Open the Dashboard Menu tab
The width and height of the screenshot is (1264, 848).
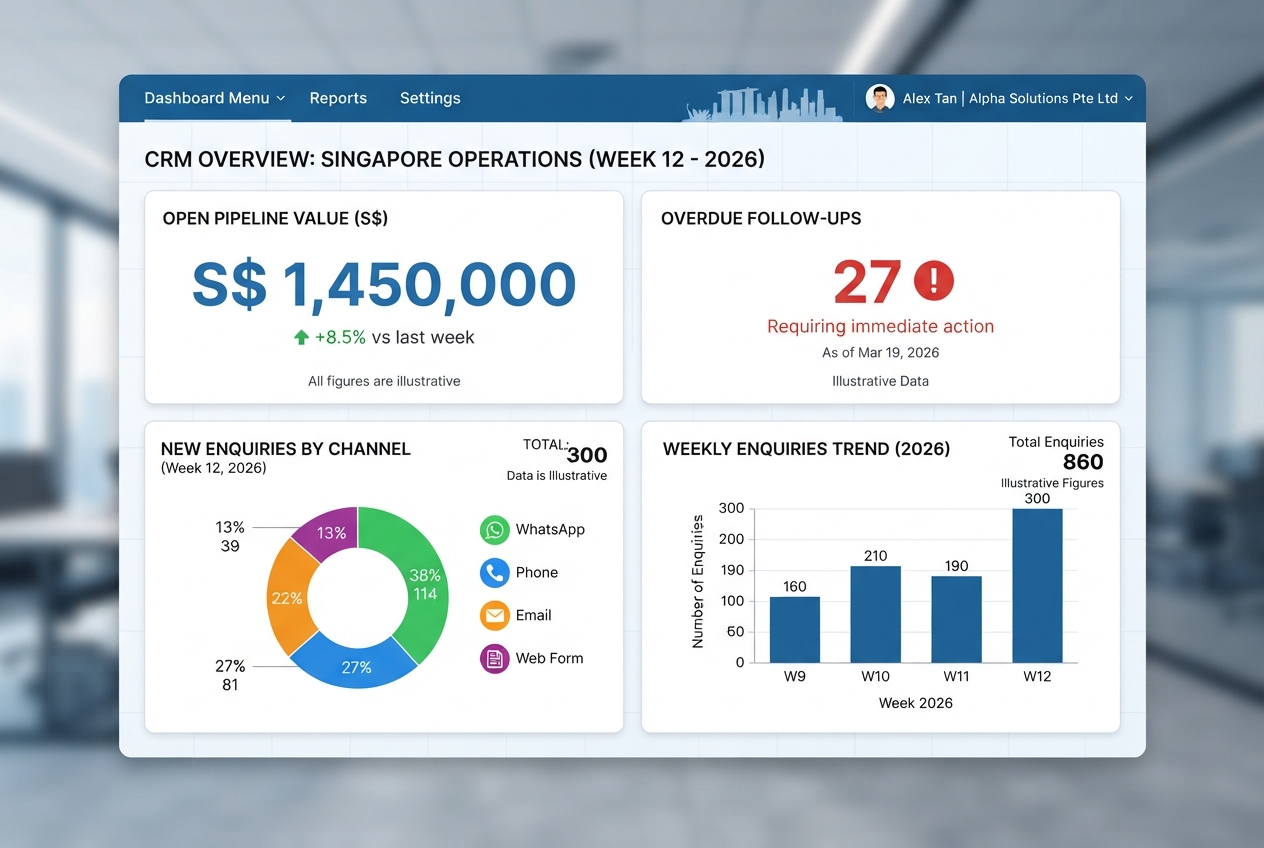point(215,98)
